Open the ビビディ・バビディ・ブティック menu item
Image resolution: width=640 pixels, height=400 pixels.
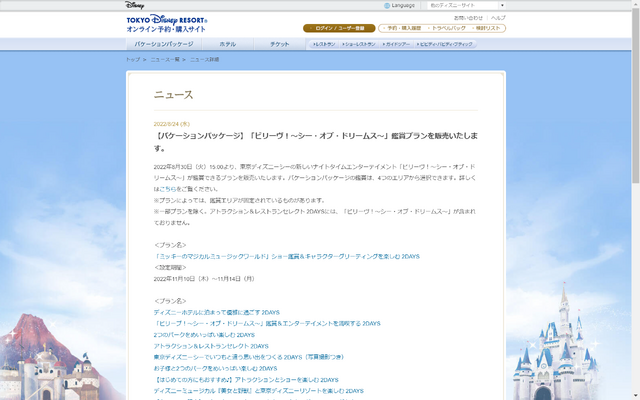(x=445, y=44)
